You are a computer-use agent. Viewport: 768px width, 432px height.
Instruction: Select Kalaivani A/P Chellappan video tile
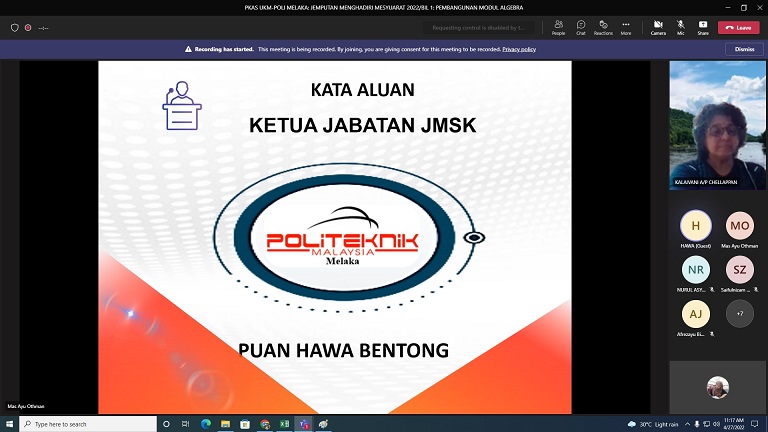click(x=718, y=125)
